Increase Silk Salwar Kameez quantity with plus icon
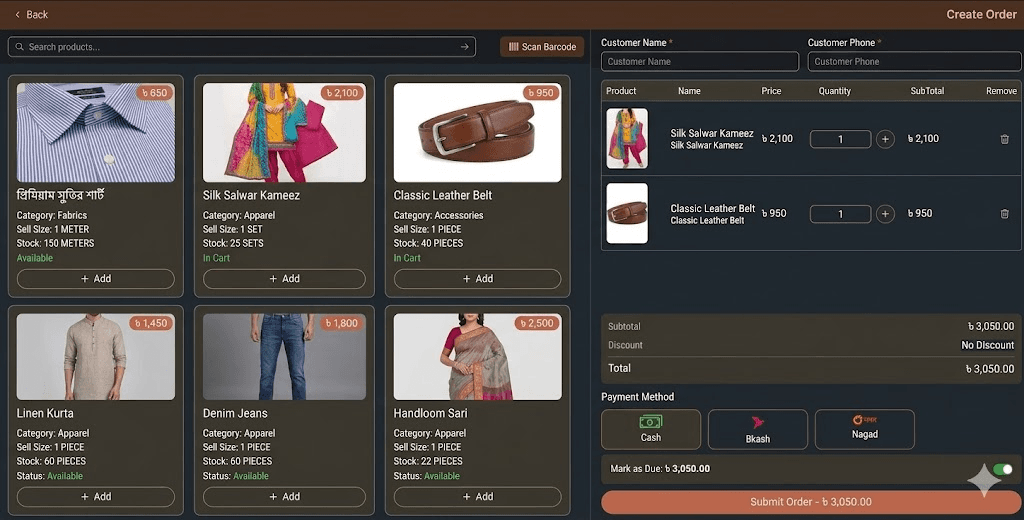 (885, 139)
